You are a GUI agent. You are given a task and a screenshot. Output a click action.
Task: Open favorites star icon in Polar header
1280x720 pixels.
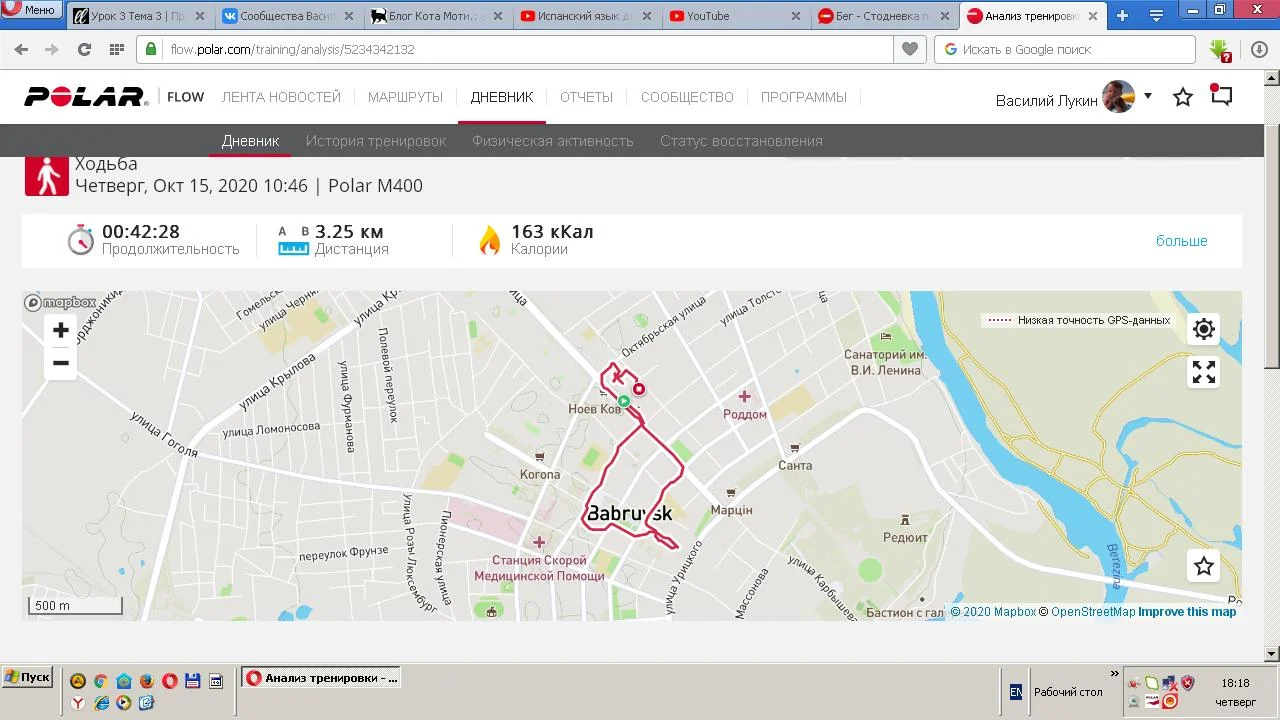1183,97
